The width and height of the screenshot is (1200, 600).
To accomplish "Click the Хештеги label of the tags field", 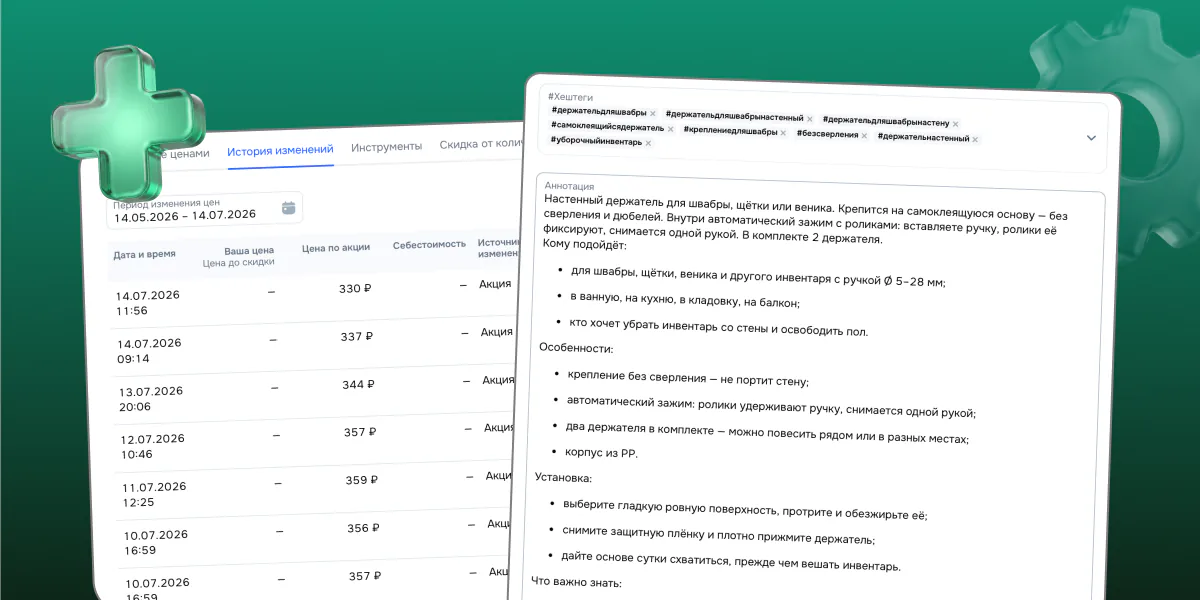I will point(570,96).
